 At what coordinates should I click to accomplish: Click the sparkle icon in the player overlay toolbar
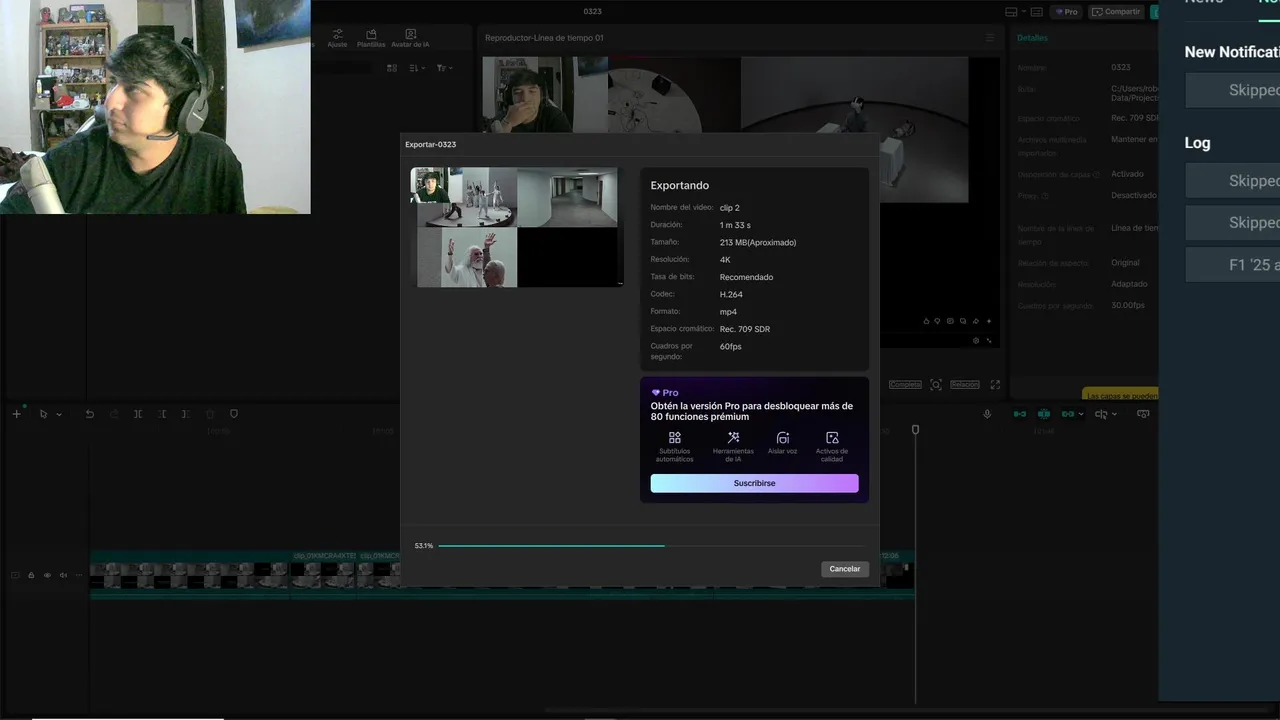pos(989,321)
